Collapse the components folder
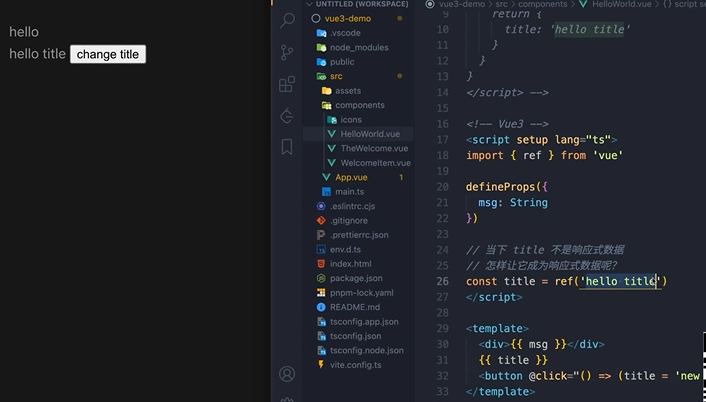Viewport: 706px width, 402px height. [x=359, y=105]
